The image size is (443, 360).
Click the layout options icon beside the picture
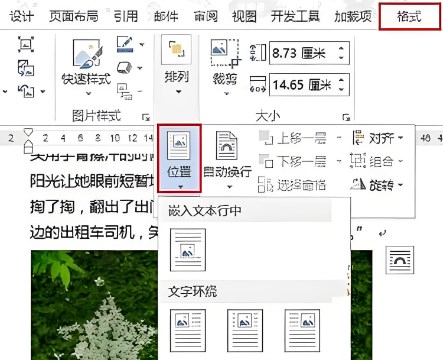tap(400, 260)
